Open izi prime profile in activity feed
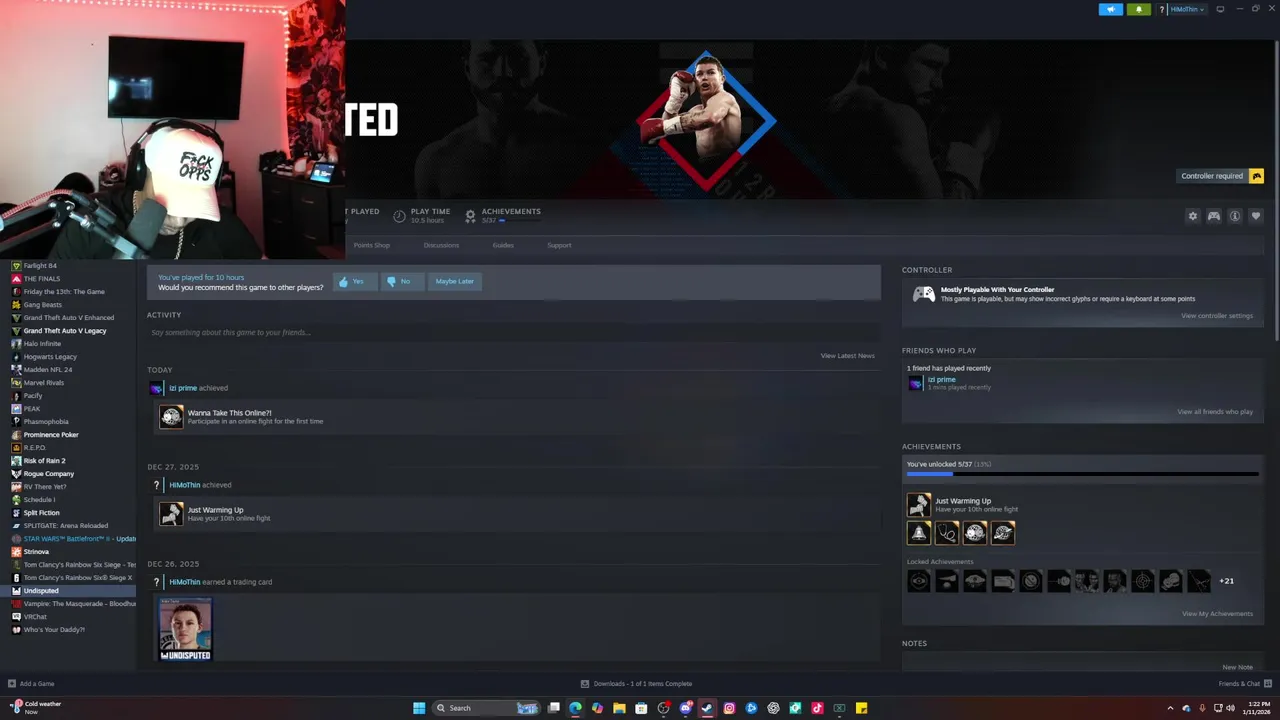Viewport: 1280px width, 720px height. pos(183,388)
